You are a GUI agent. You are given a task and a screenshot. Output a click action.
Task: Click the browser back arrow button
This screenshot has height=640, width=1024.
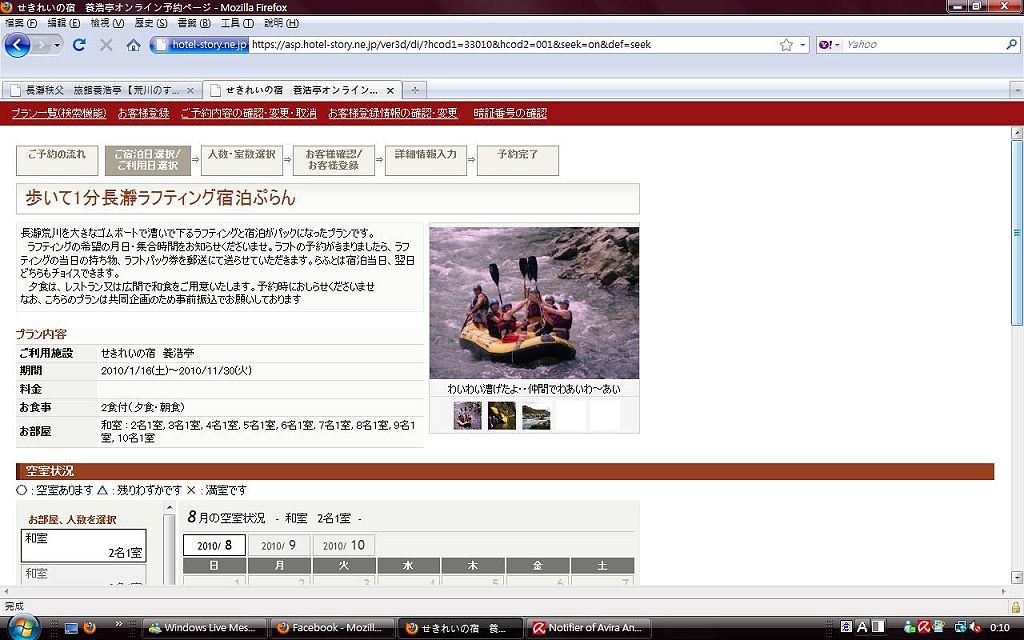pyautogui.click(x=17, y=45)
